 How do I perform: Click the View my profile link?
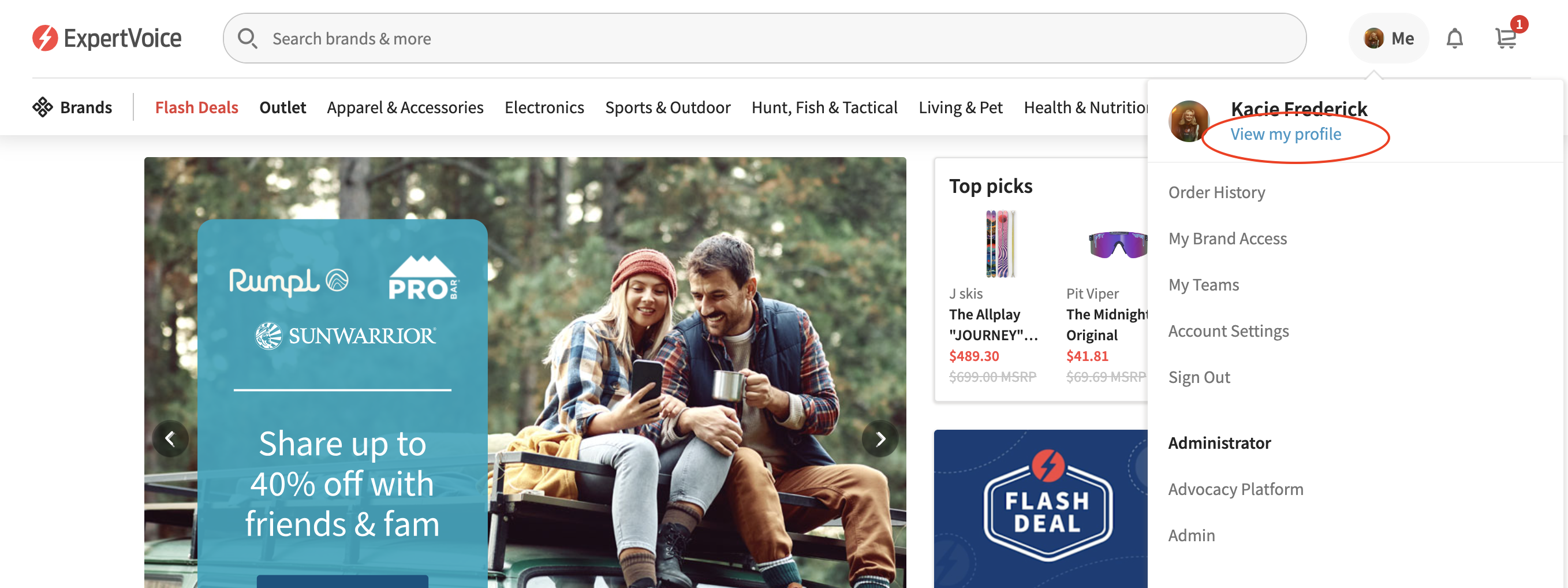tap(1286, 134)
